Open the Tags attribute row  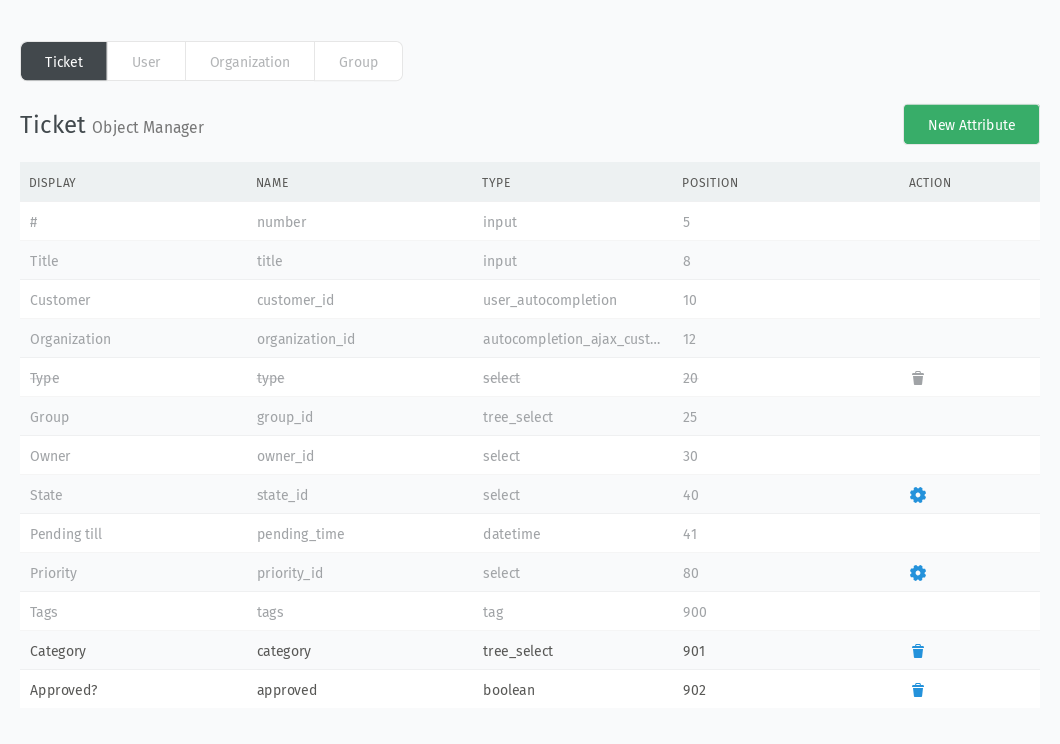(530, 612)
